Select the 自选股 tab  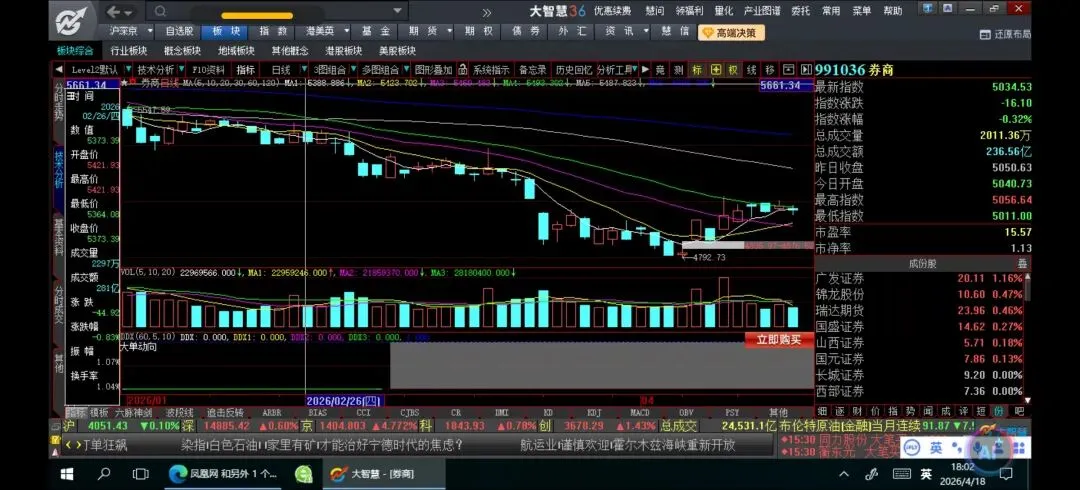click(x=179, y=32)
